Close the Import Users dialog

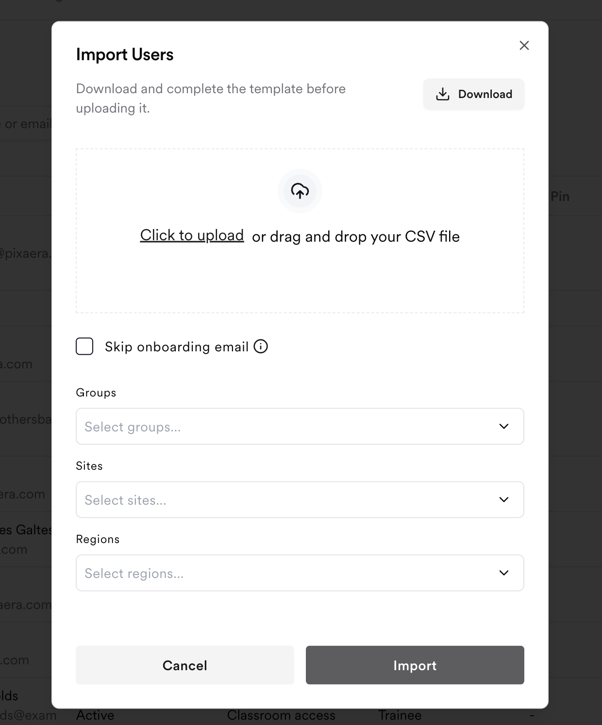(x=524, y=45)
